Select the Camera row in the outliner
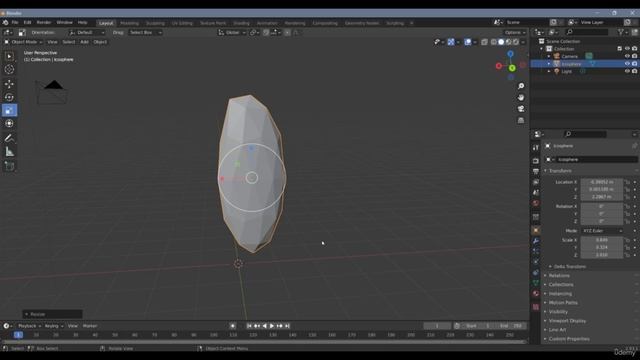This screenshot has height=360, width=640. click(x=584, y=56)
